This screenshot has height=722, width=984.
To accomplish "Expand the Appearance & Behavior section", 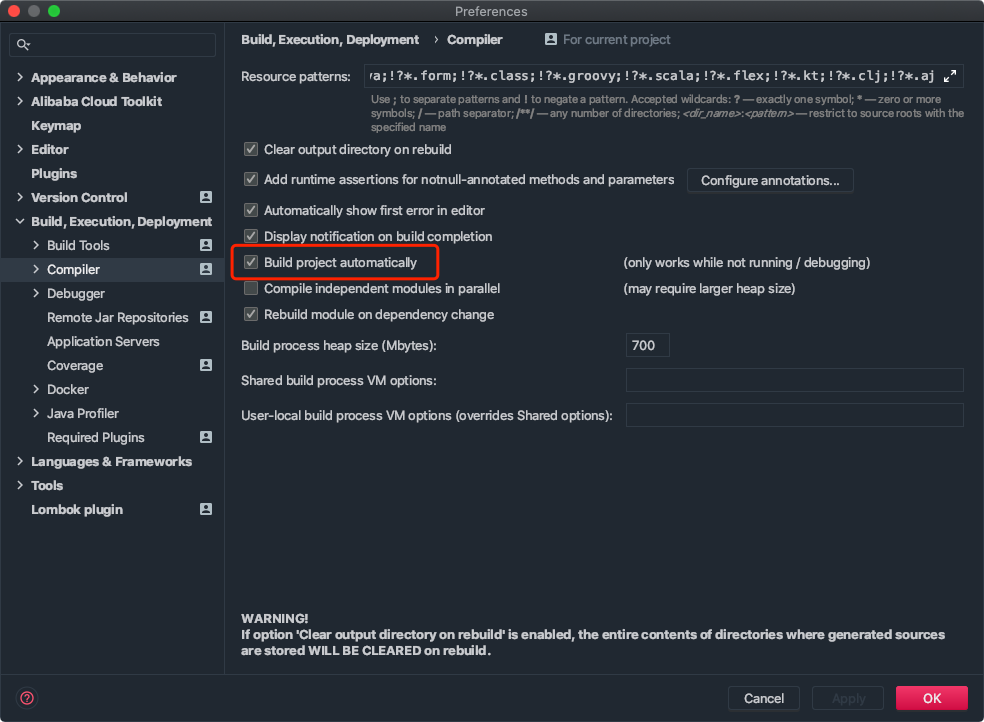I will coord(21,77).
